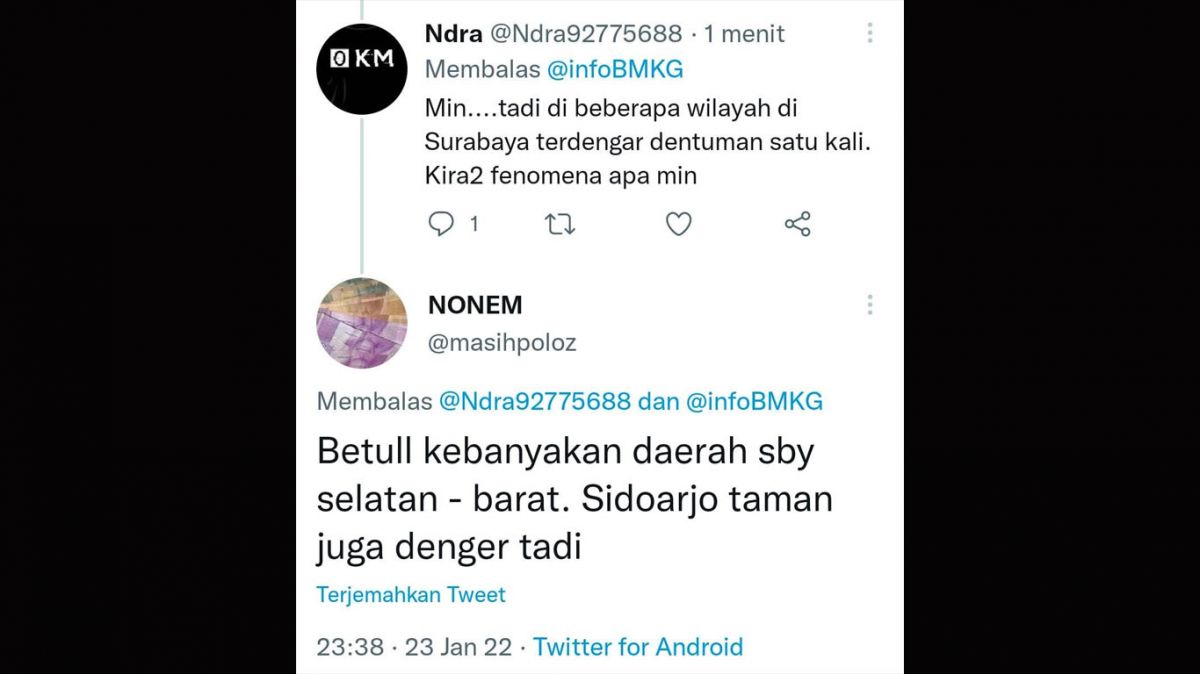Select the retweet icon below the tweet
Screen dimensions: 1200x674
click(x=560, y=224)
